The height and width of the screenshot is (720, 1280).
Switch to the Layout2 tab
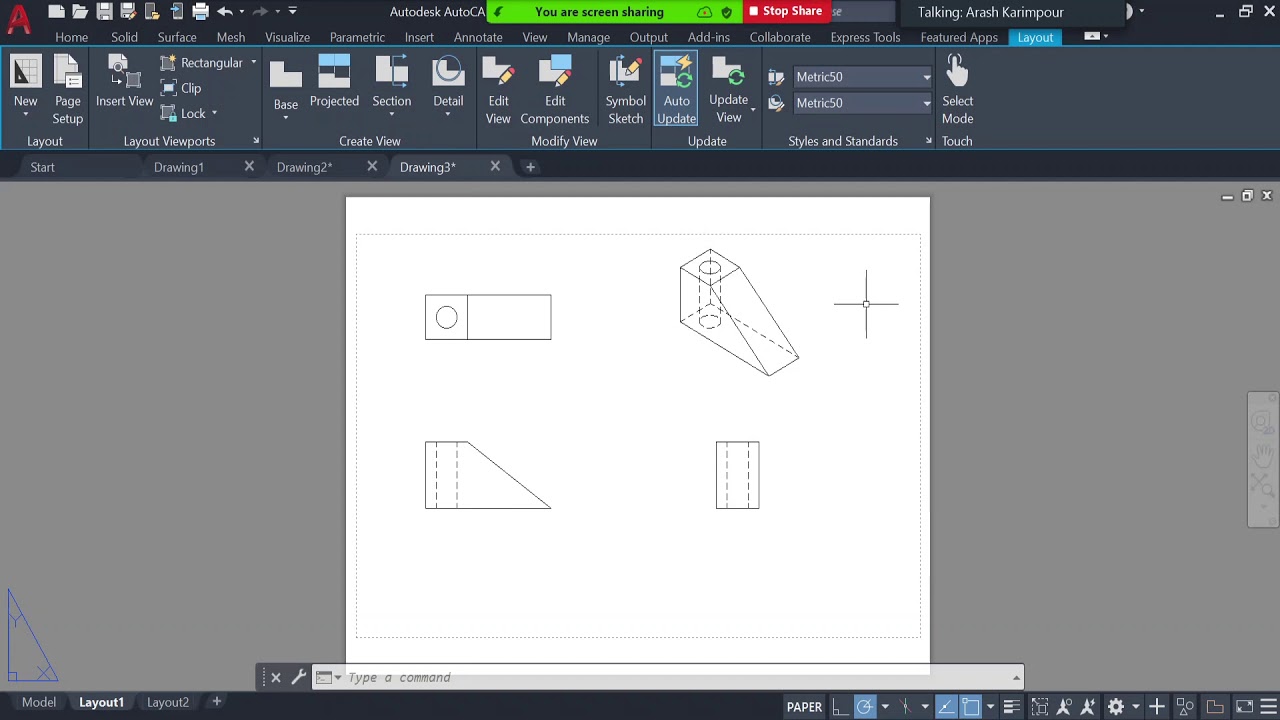pyautogui.click(x=168, y=702)
